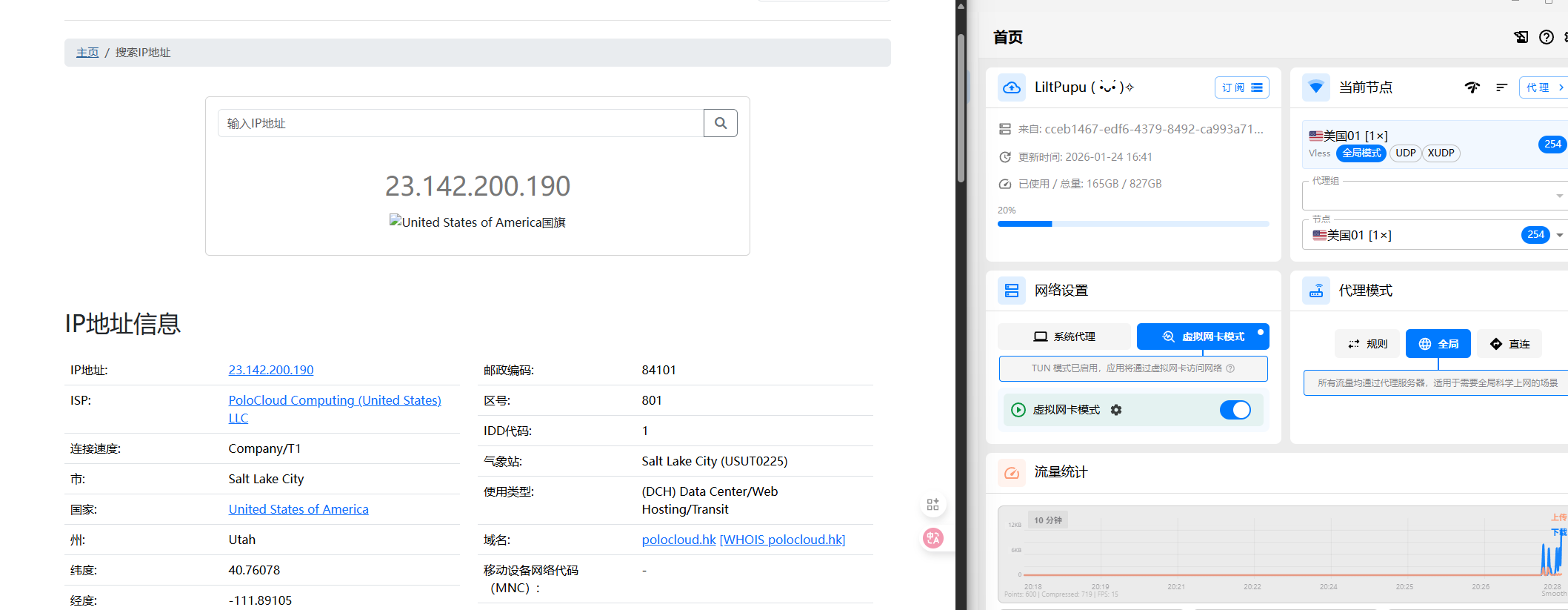
Task: Select the Rule (规则) proxy mode
Action: tap(1367, 344)
